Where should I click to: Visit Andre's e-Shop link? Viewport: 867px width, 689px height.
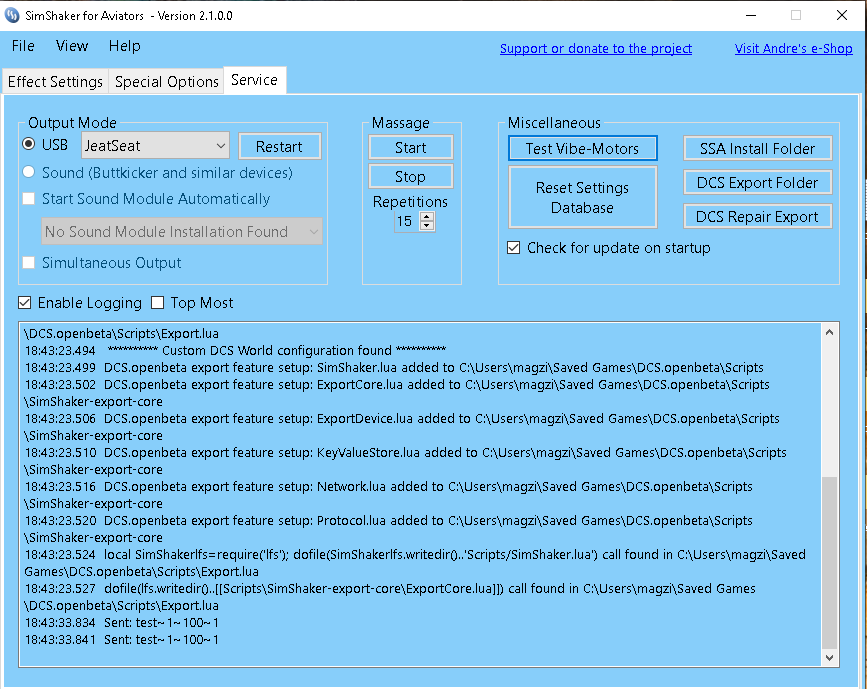point(793,49)
